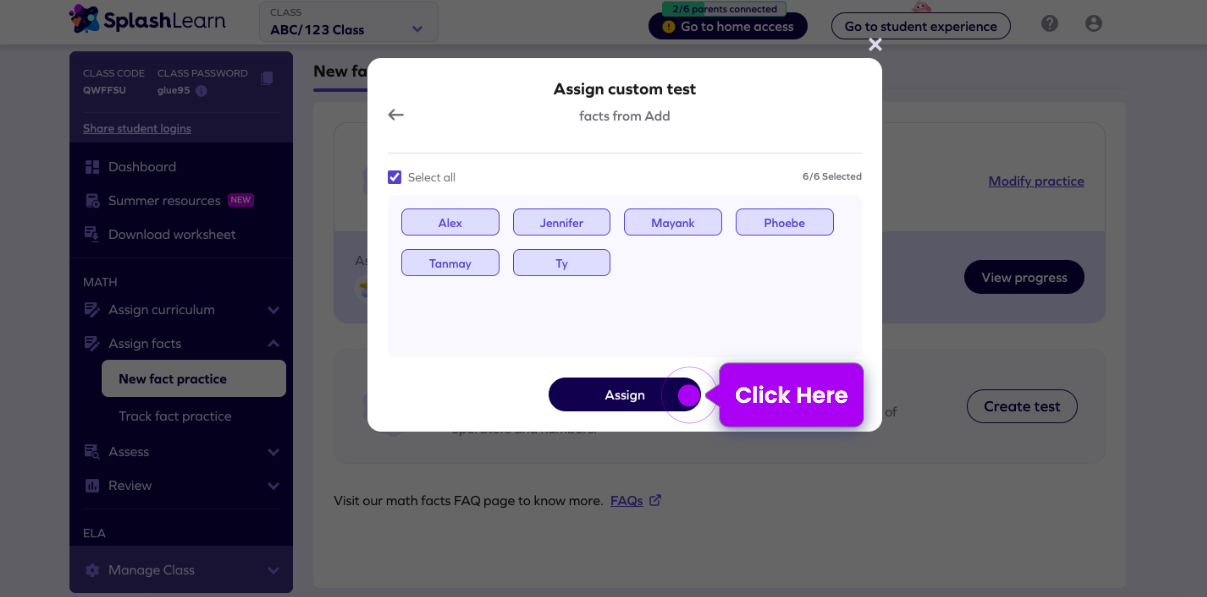Open Share student logins link
This screenshot has height=597, width=1207.
coord(137,128)
